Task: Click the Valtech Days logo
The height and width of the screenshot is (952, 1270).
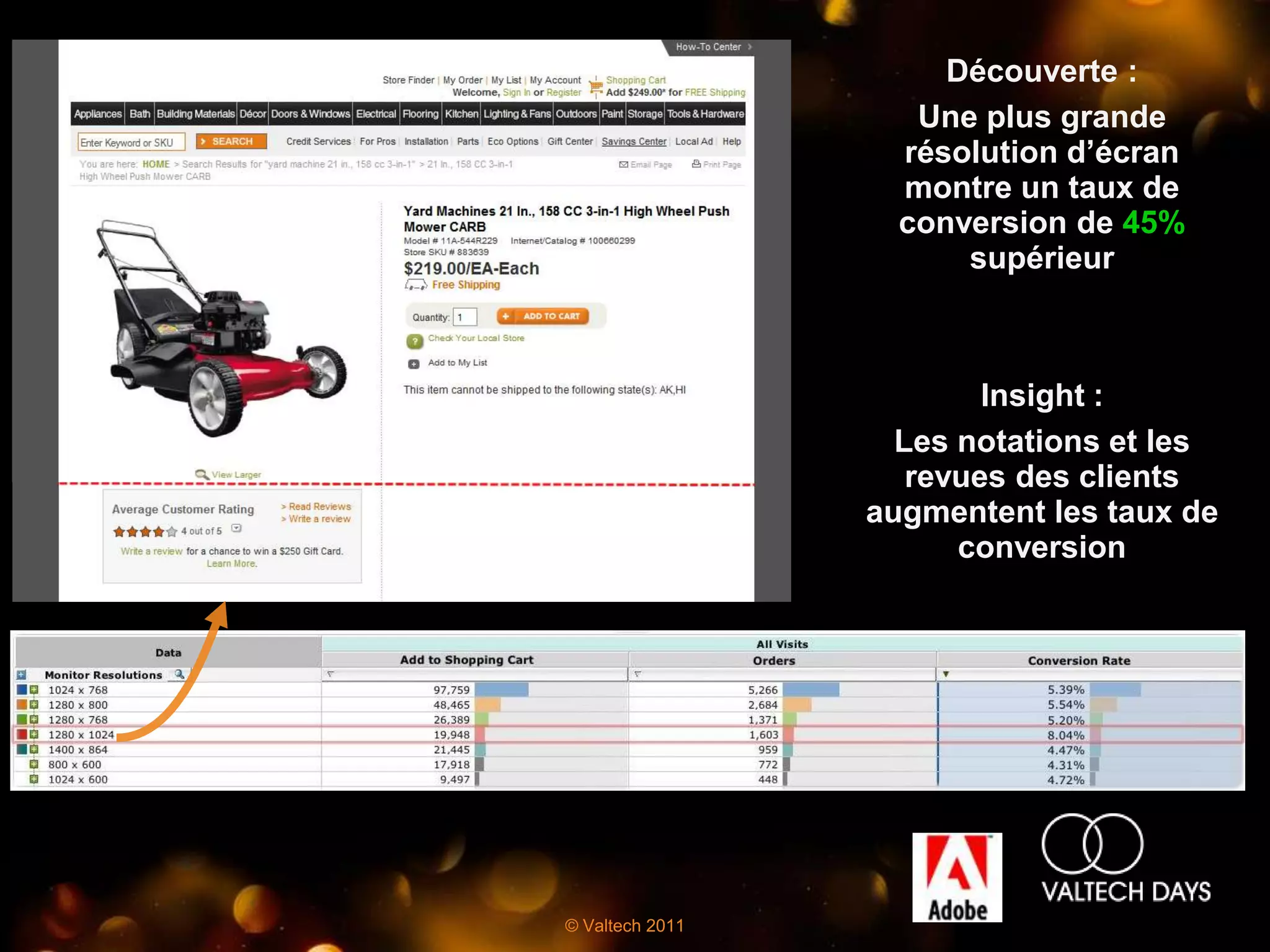Action: (1126, 858)
